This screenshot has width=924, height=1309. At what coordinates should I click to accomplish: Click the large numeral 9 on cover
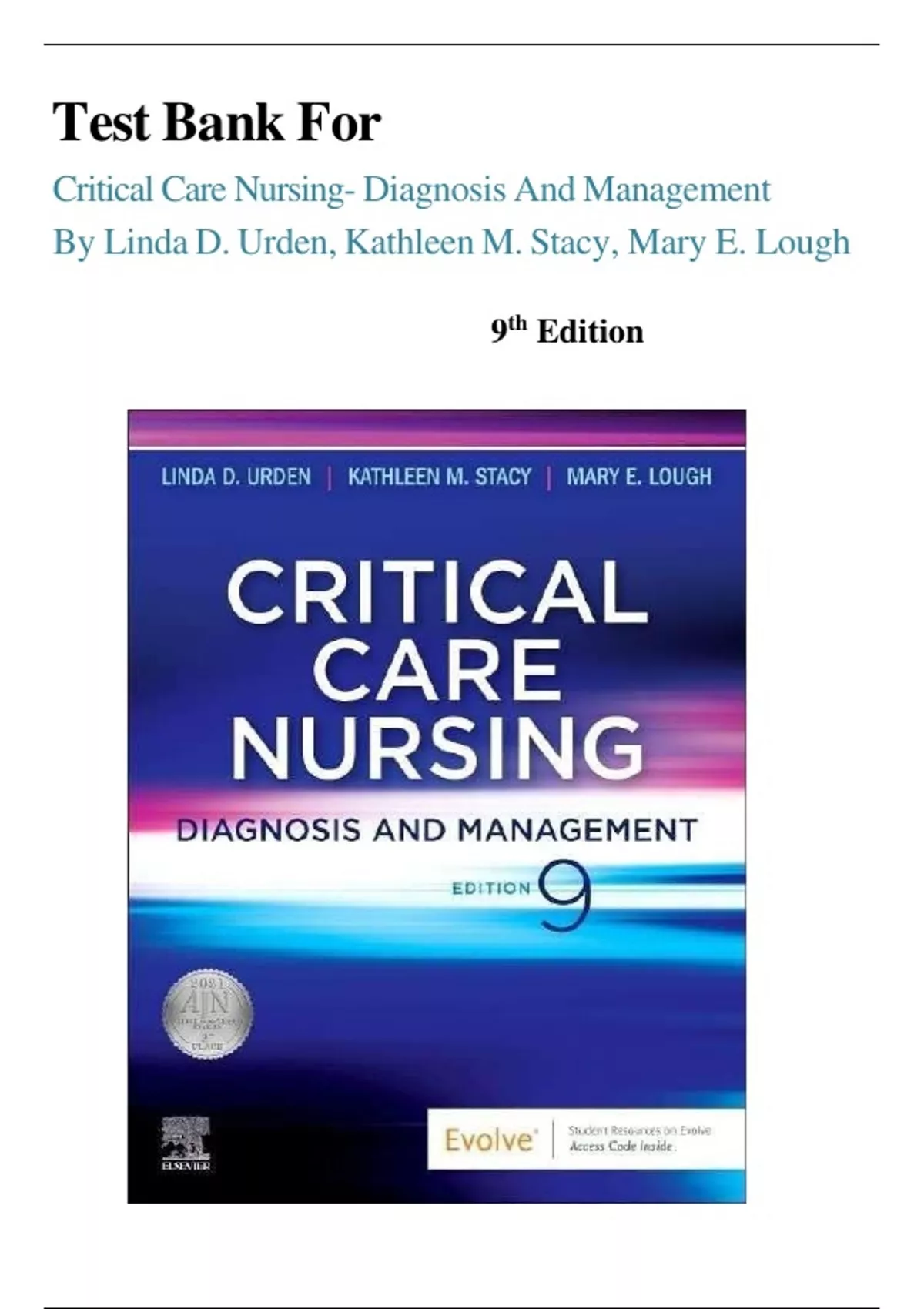[x=566, y=893]
